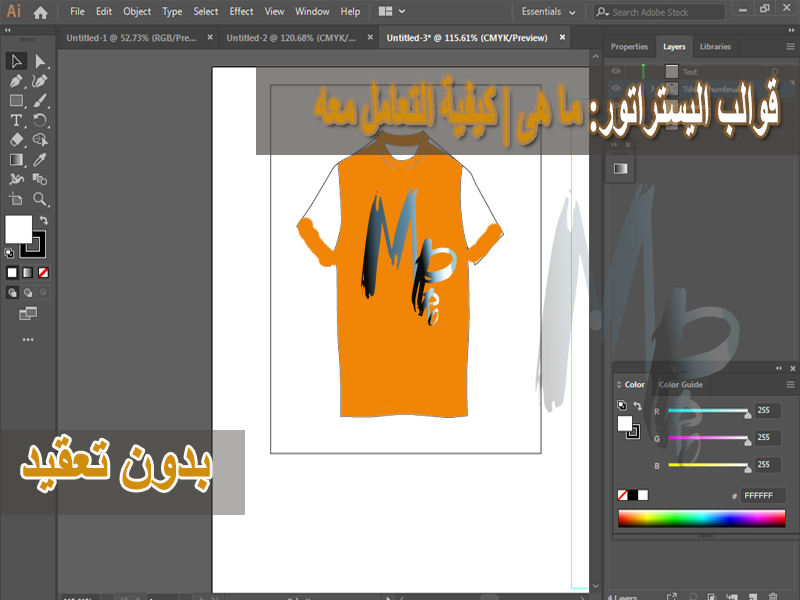The height and width of the screenshot is (600, 800).
Task: Select the Zoom tool magnifier
Action: click(x=40, y=199)
